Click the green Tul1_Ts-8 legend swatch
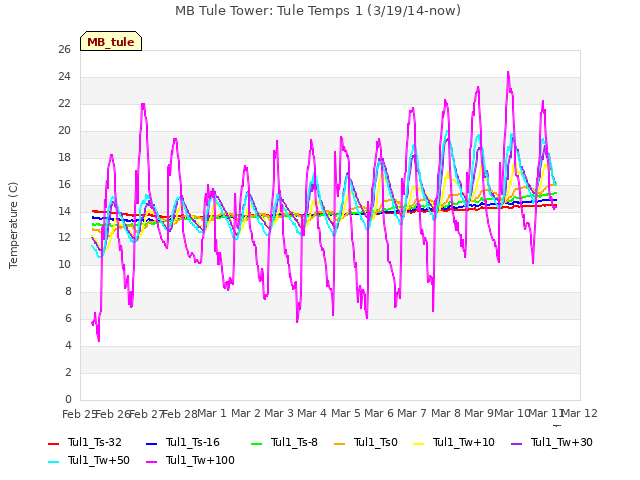The image size is (640, 480). tap(256, 444)
